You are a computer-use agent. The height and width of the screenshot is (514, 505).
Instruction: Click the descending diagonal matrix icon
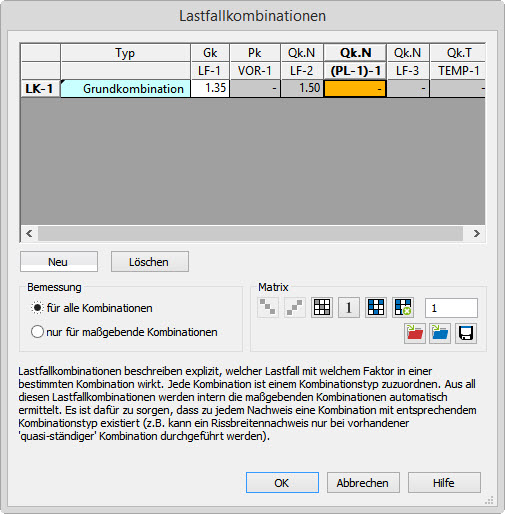click(268, 307)
